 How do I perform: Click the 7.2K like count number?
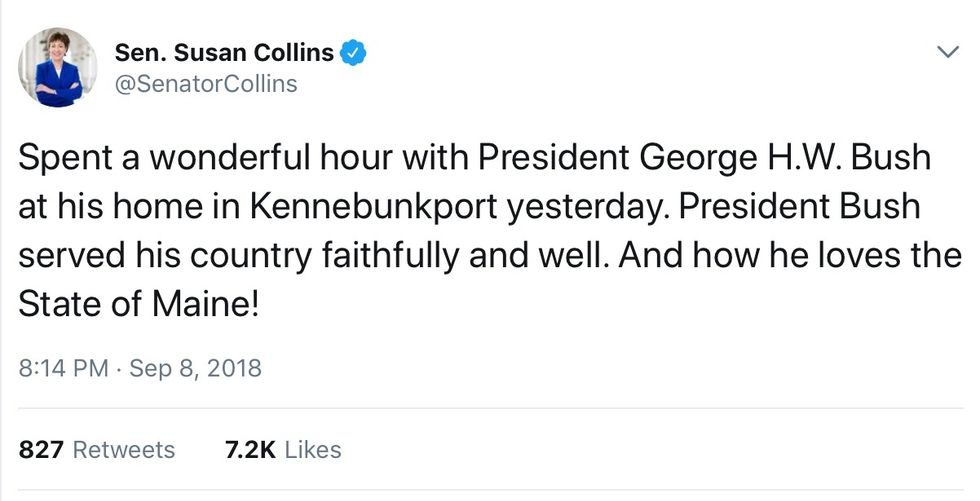point(251,450)
